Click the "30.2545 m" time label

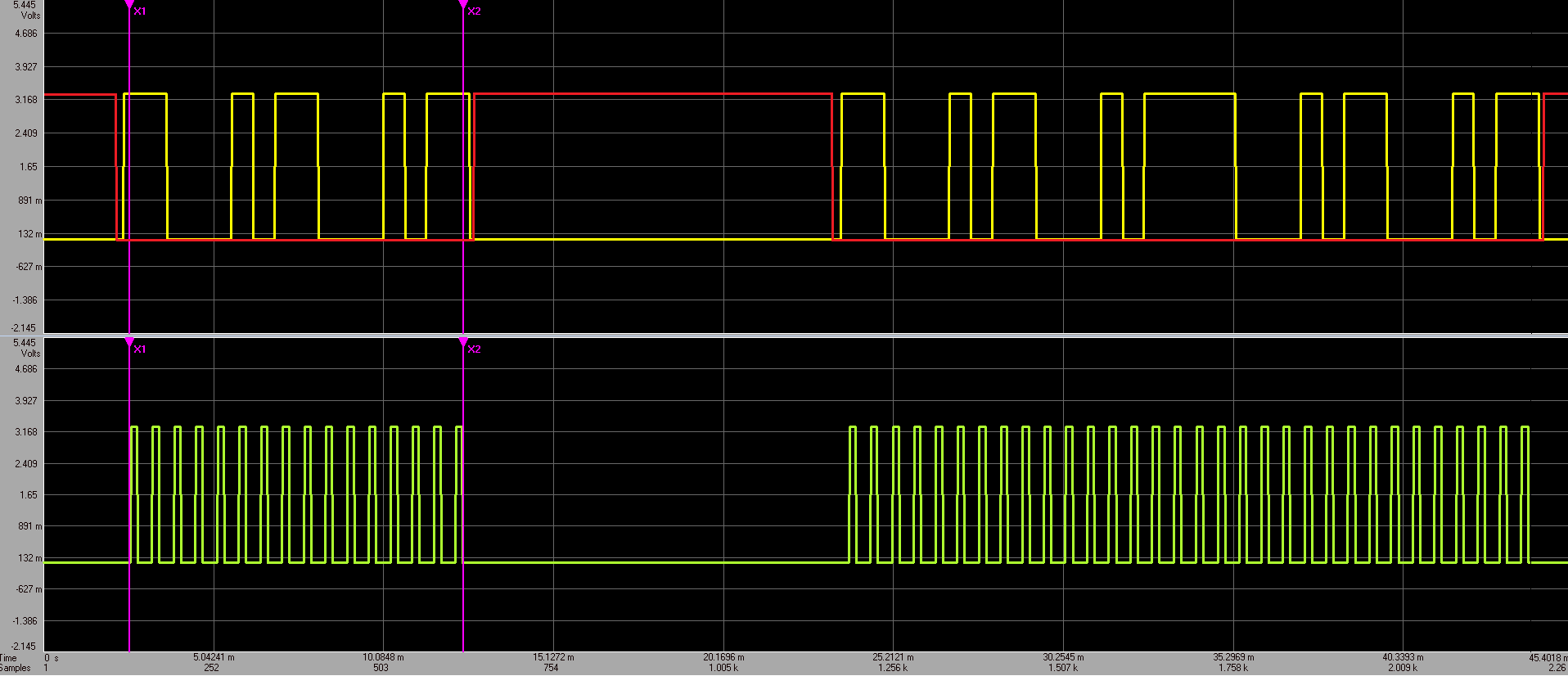1063,657
